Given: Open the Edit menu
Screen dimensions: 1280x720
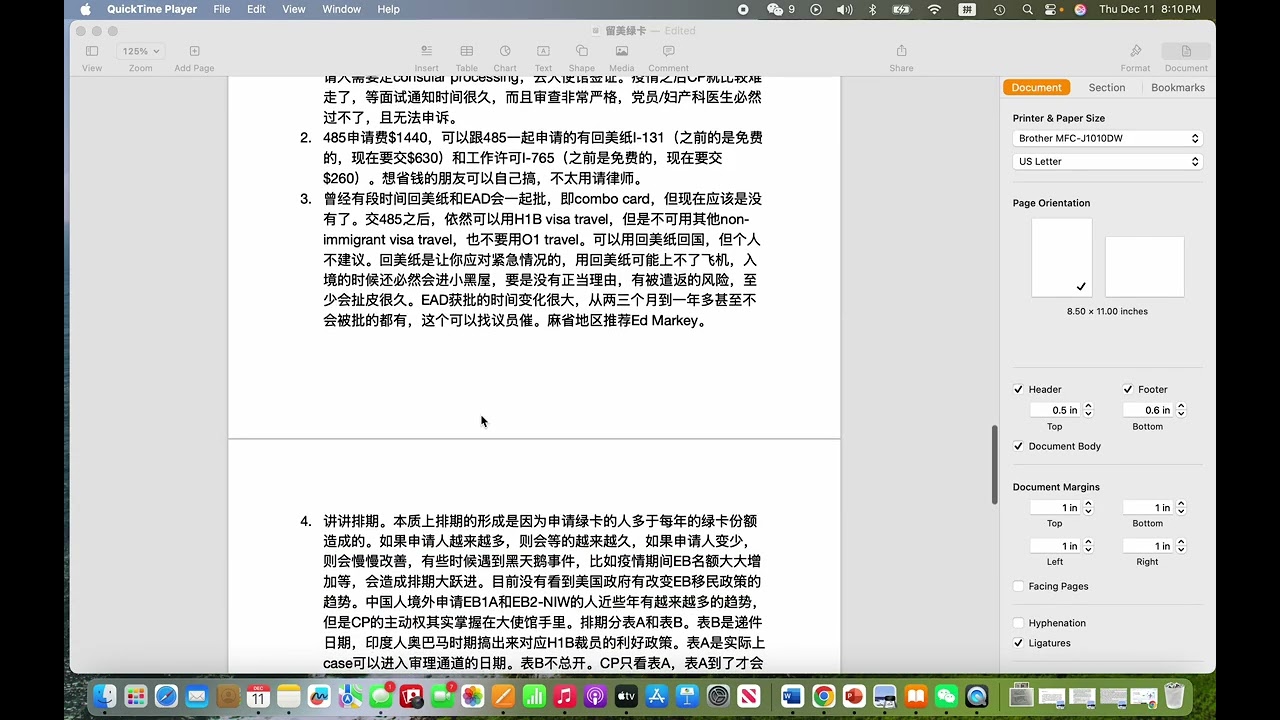Looking at the screenshot, I should tap(257, 9).
